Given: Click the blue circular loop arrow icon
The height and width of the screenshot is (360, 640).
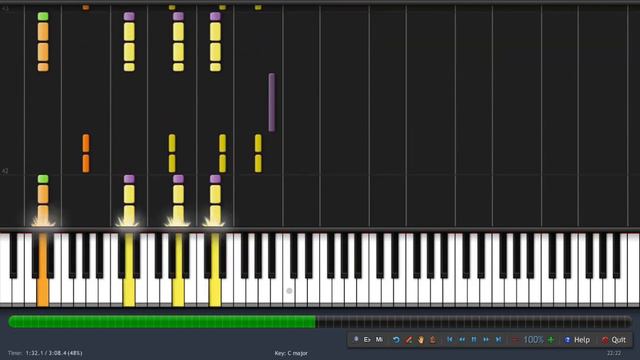Looking at the screenshot, I should tap(396, 340).
